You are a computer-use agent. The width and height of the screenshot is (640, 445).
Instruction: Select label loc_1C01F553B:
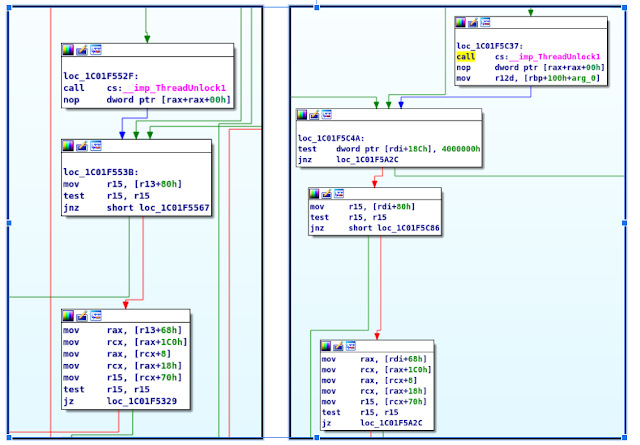coord(101,172)
